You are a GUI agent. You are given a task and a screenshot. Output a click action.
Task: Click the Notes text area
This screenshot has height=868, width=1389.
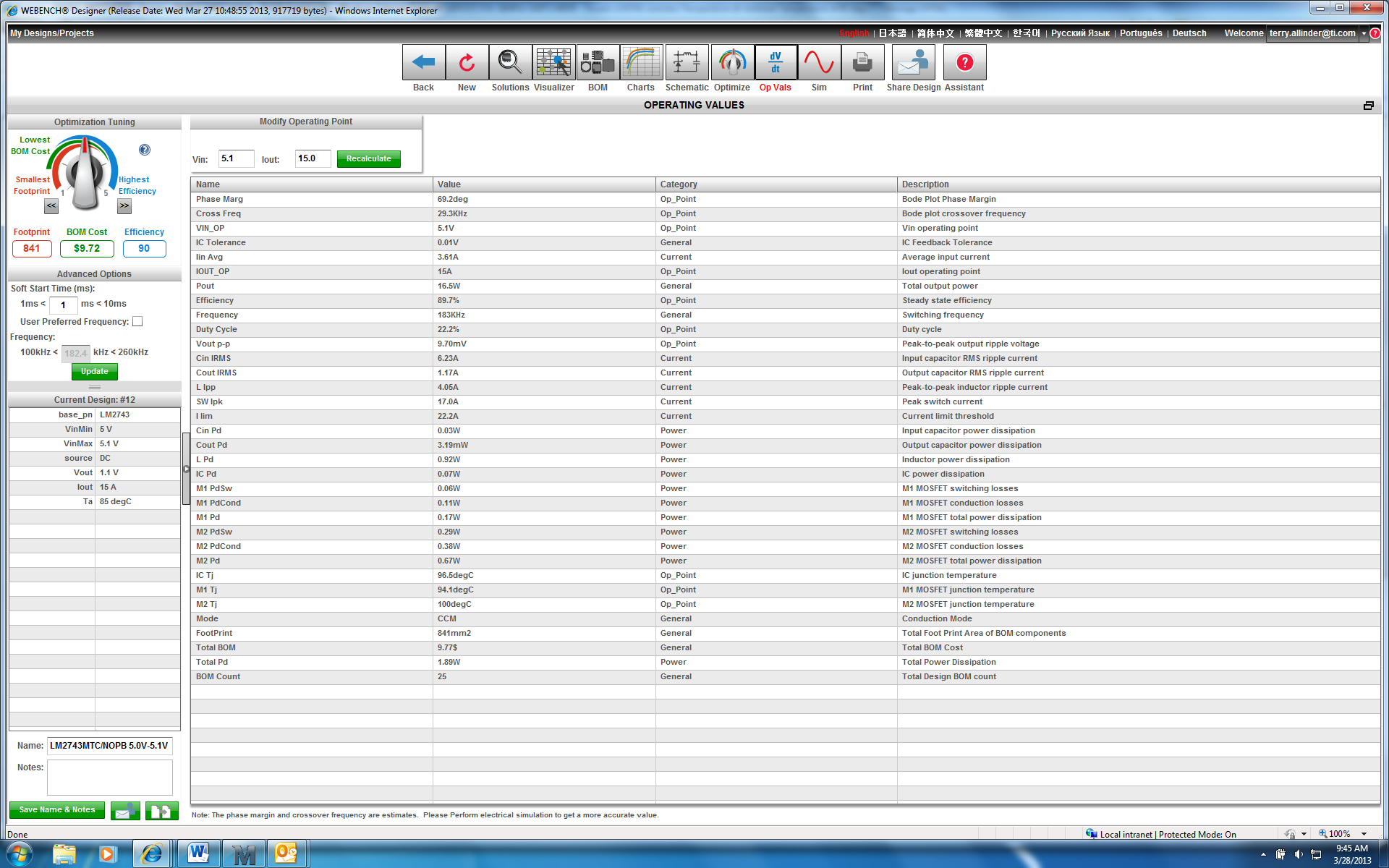(x=110, y=778)
